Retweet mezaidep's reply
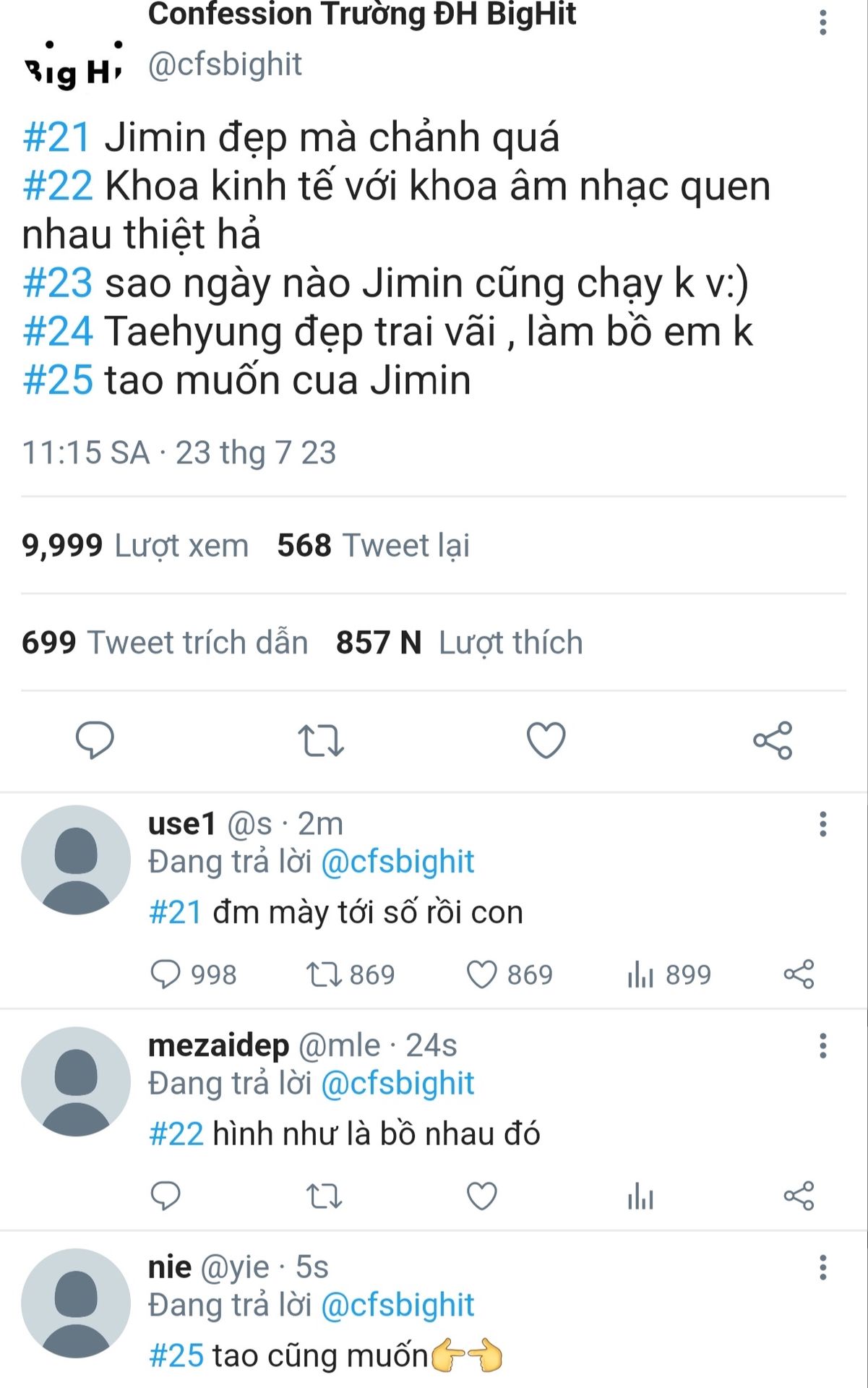 click(323, 1196)
